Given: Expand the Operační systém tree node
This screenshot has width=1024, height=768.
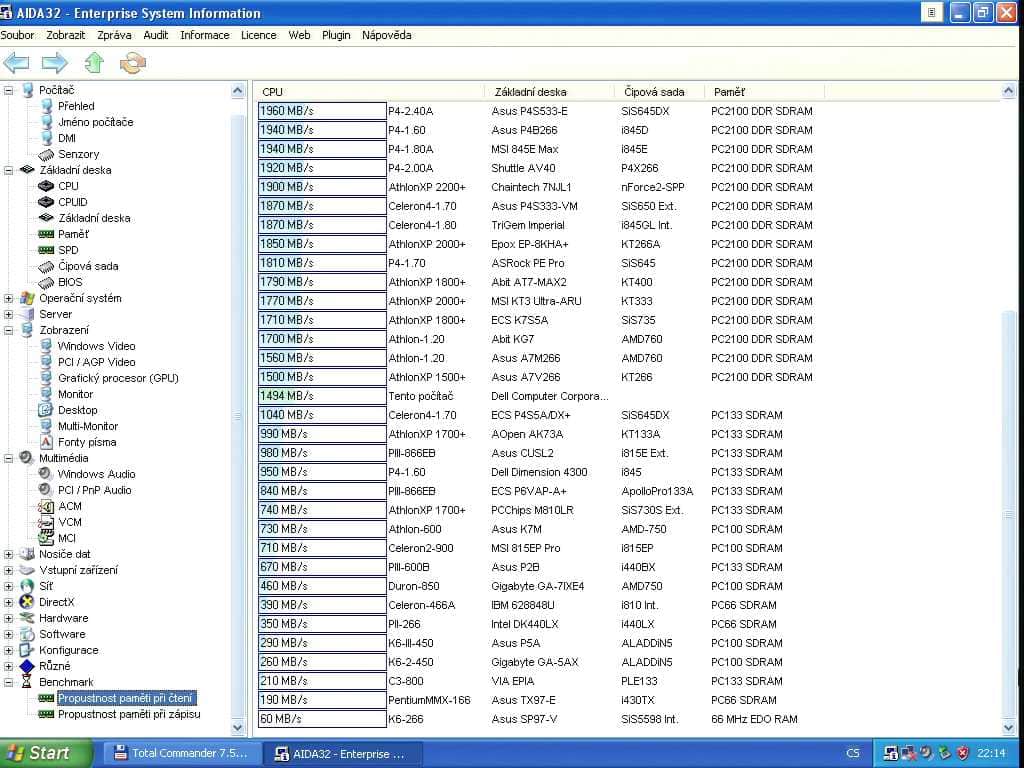Looking at the screenshot, I should point(8,298).
